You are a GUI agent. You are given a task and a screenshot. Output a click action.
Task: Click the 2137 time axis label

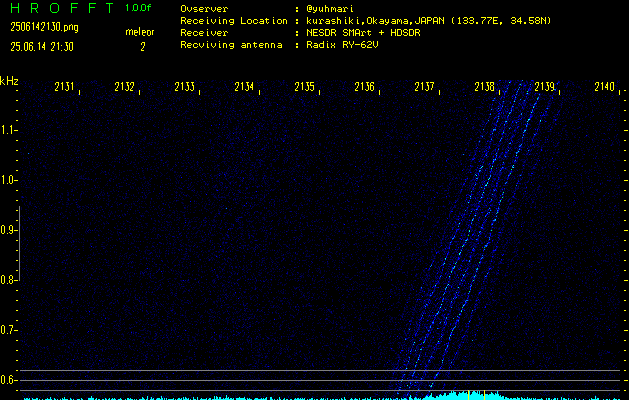point(424,87)
